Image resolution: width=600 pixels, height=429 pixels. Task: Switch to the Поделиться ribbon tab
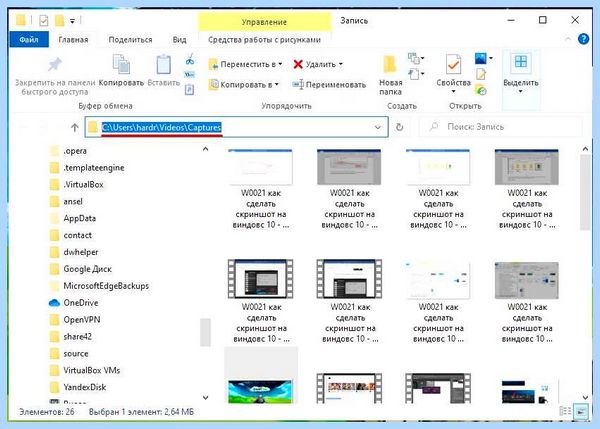pyautogui.click(x=130, y=39)
